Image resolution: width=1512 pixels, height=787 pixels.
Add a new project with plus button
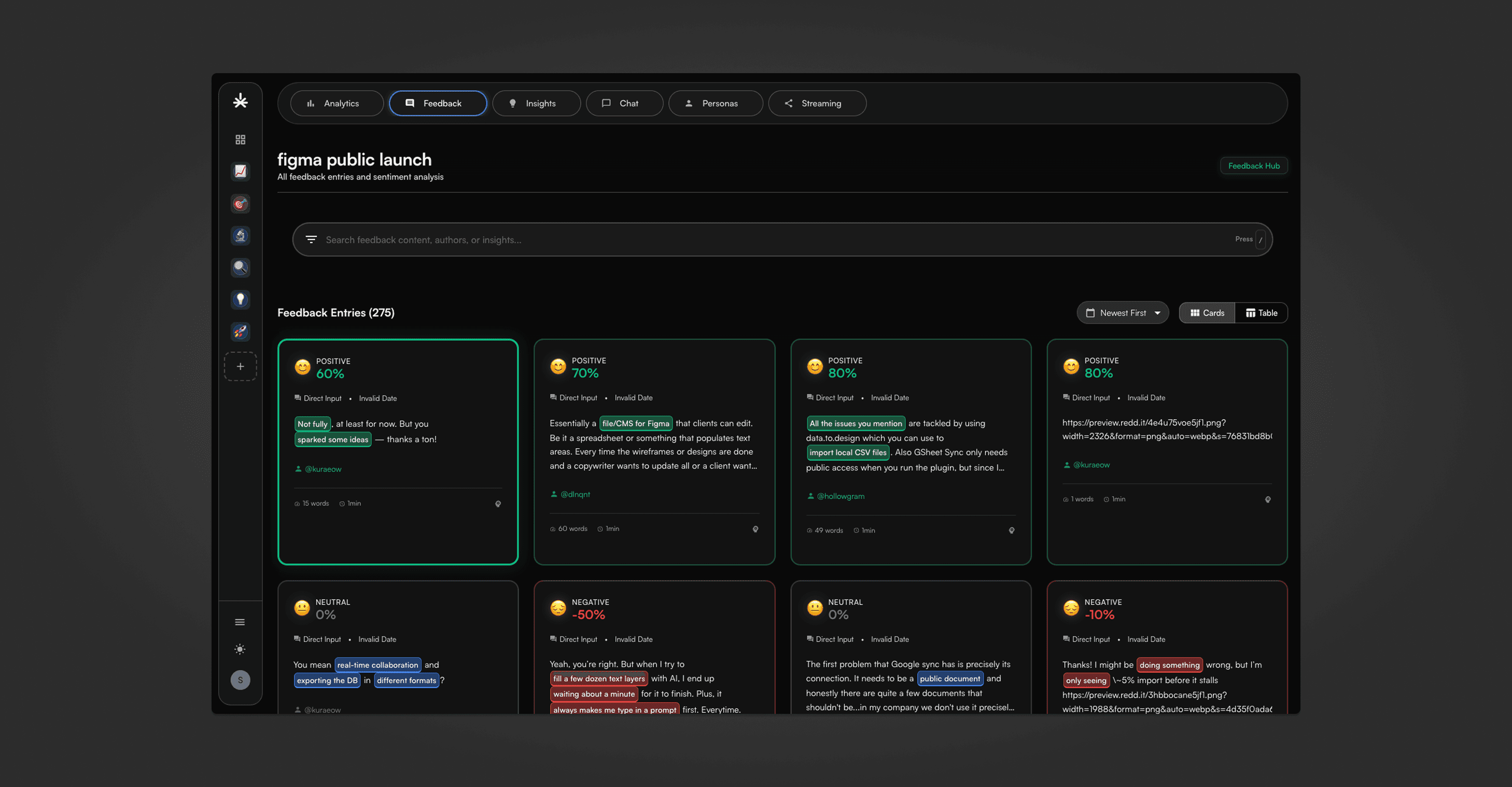pos(240,366)
